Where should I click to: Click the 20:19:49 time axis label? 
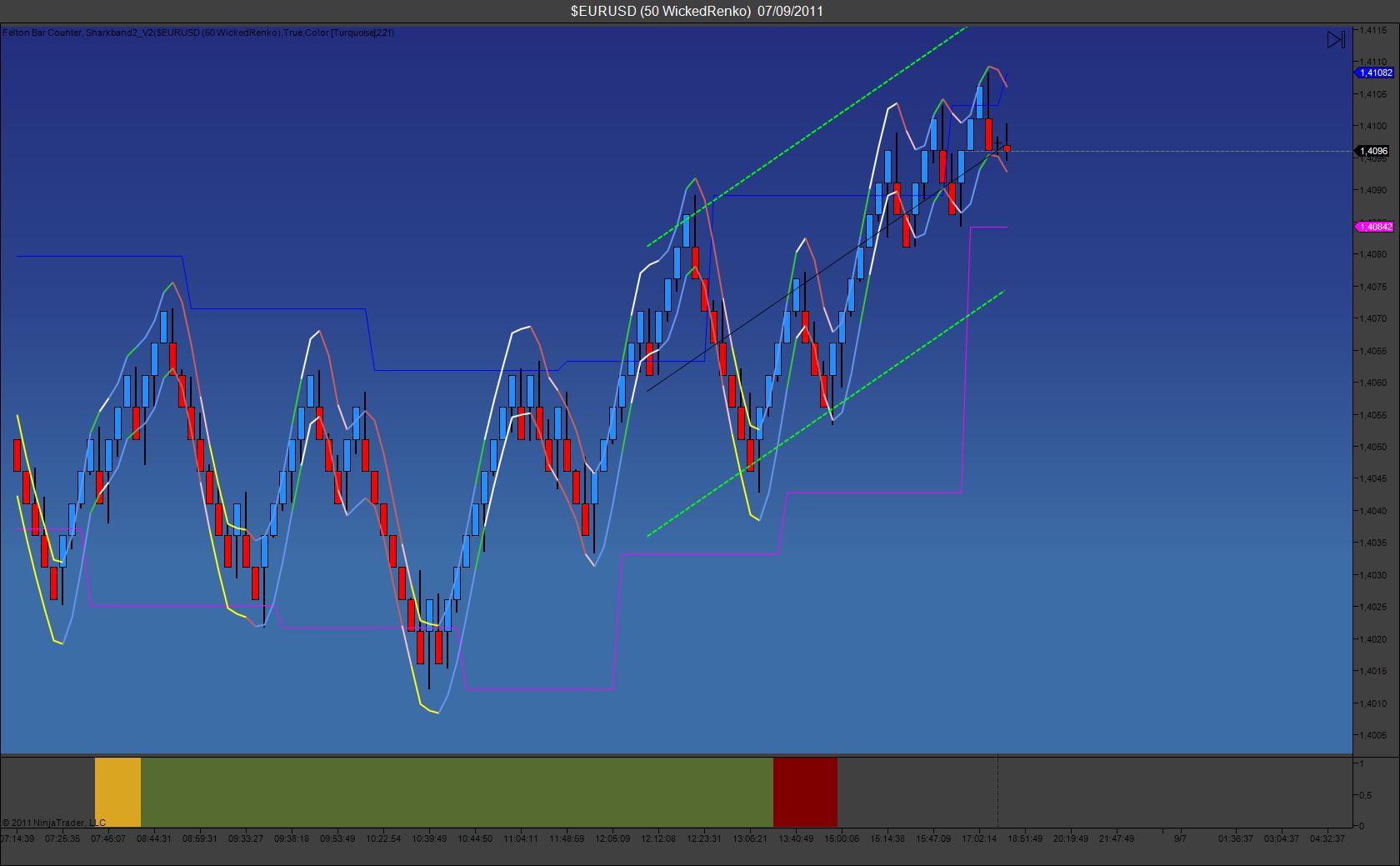[x=1071, y=838]
